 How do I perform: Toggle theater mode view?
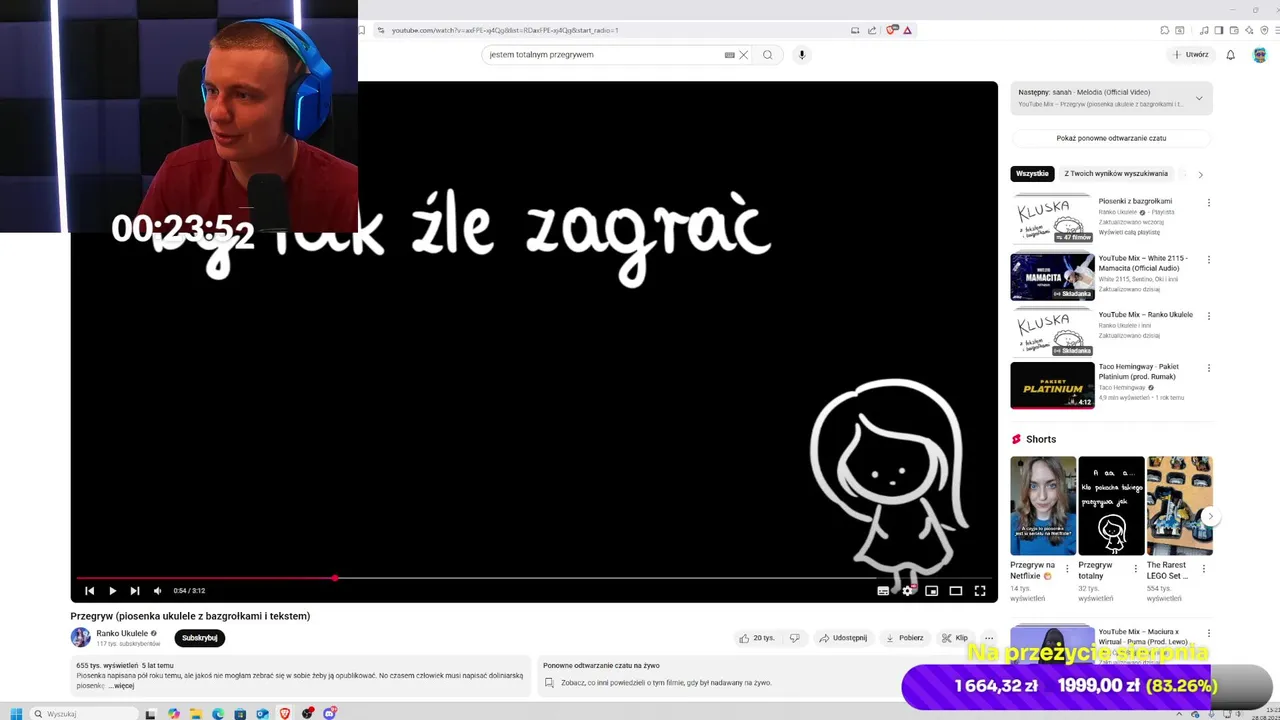955,591
